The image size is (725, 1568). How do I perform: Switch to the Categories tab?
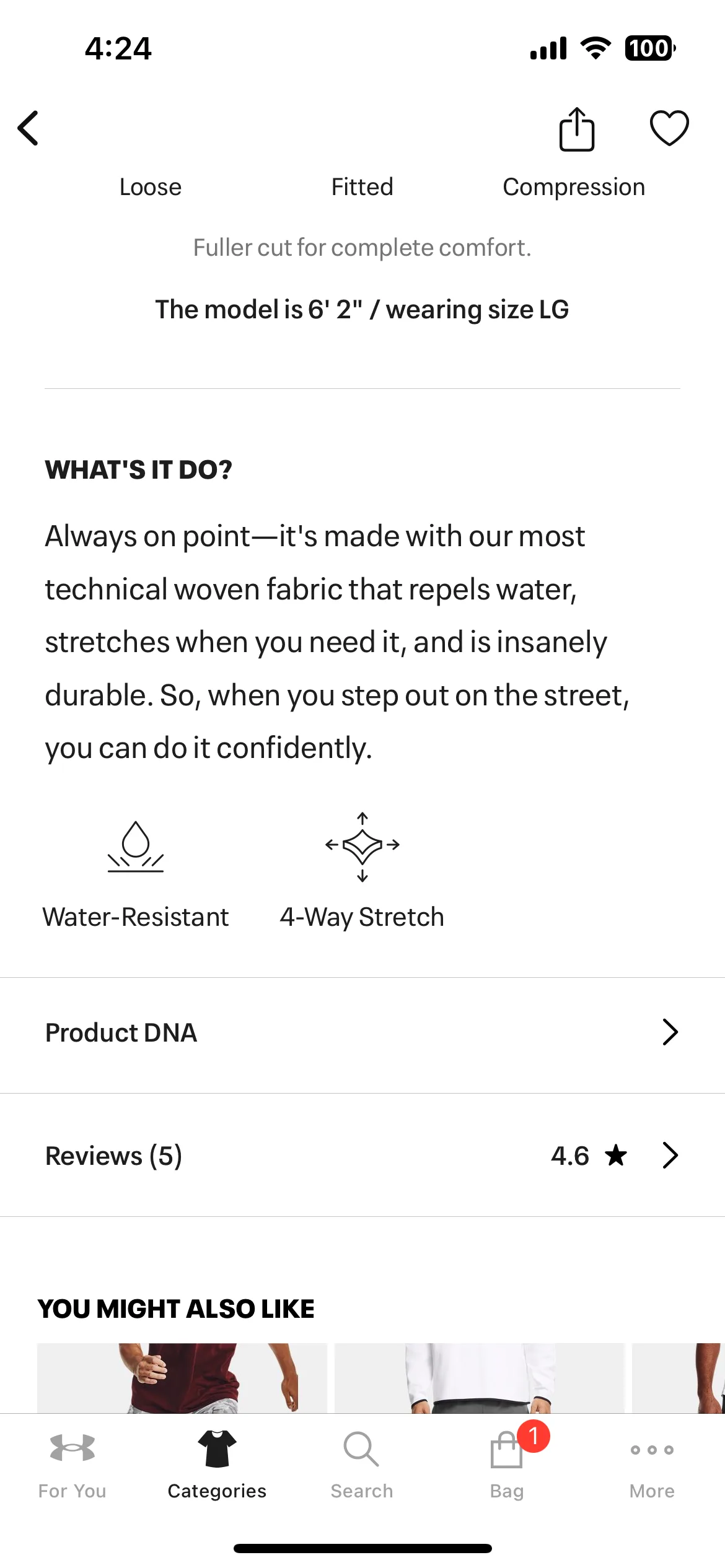point(217,1465)
